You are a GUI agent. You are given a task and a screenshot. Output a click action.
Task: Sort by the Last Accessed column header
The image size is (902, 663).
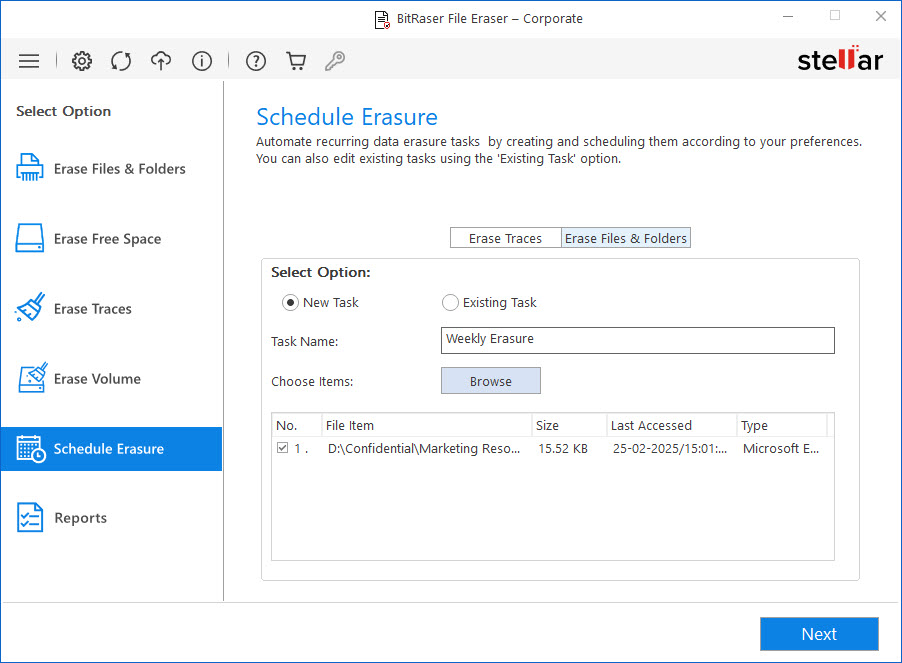coord(671,426)
